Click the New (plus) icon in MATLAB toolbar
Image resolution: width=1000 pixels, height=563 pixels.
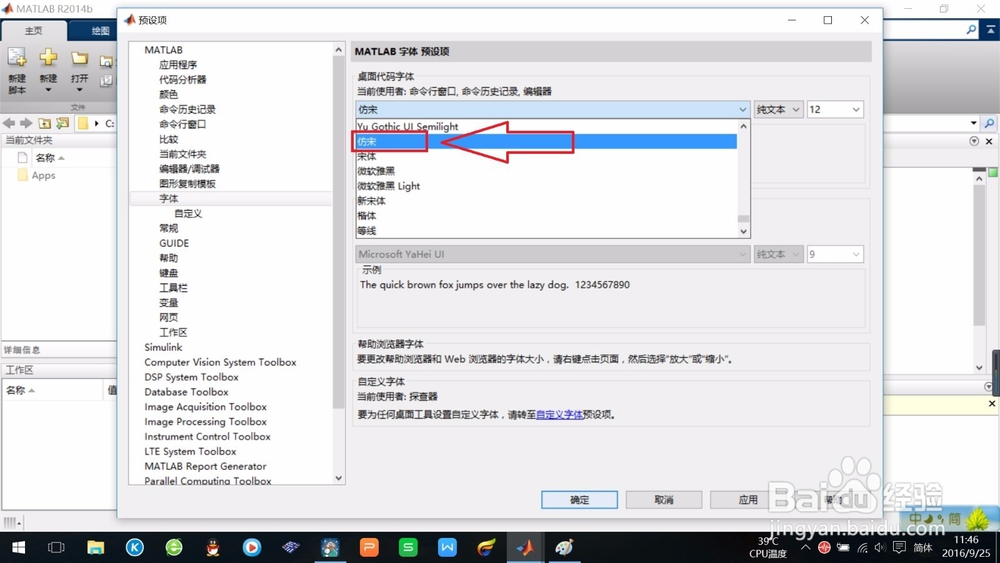point(48,58)
